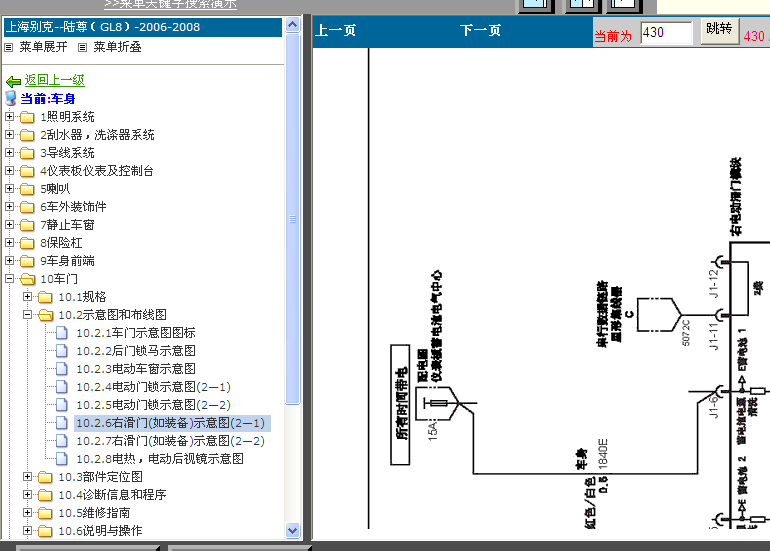Click the 返回上一级 link
The height and width of the screenshot is (551, 770).
pyautogui.click(x=55, y=80)
